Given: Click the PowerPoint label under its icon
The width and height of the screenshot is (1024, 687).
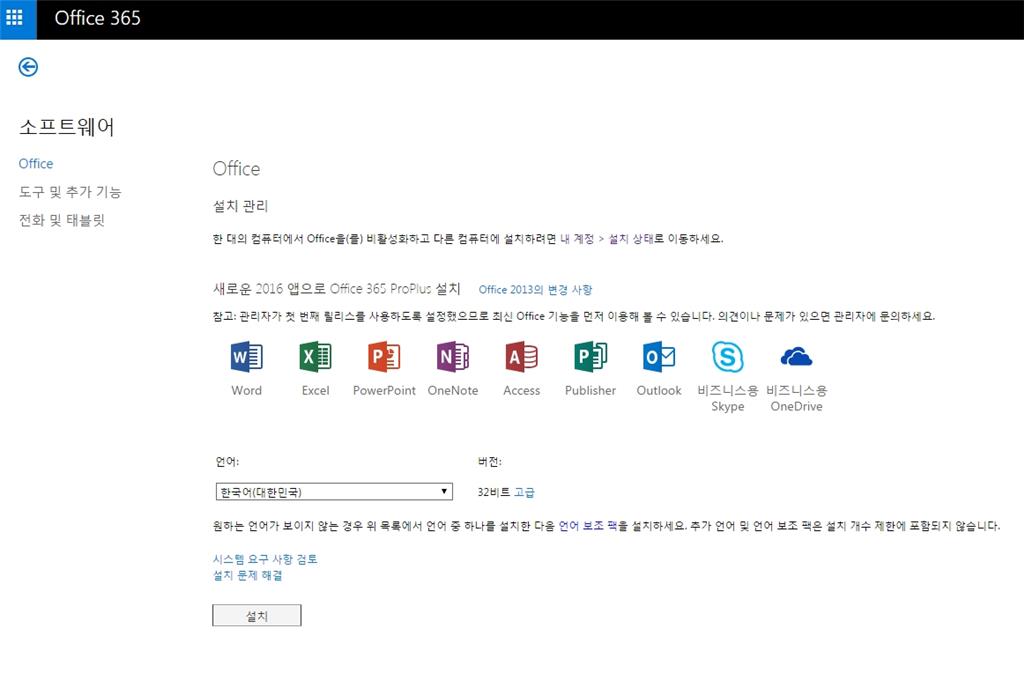Looking at the screenshot, I should (x=384, y=391).
